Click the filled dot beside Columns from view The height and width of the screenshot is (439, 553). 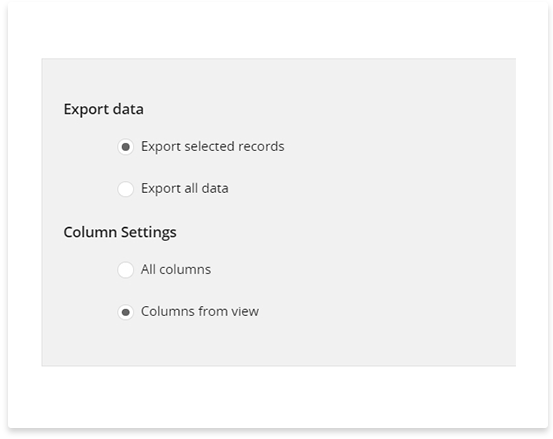[126, 312]
